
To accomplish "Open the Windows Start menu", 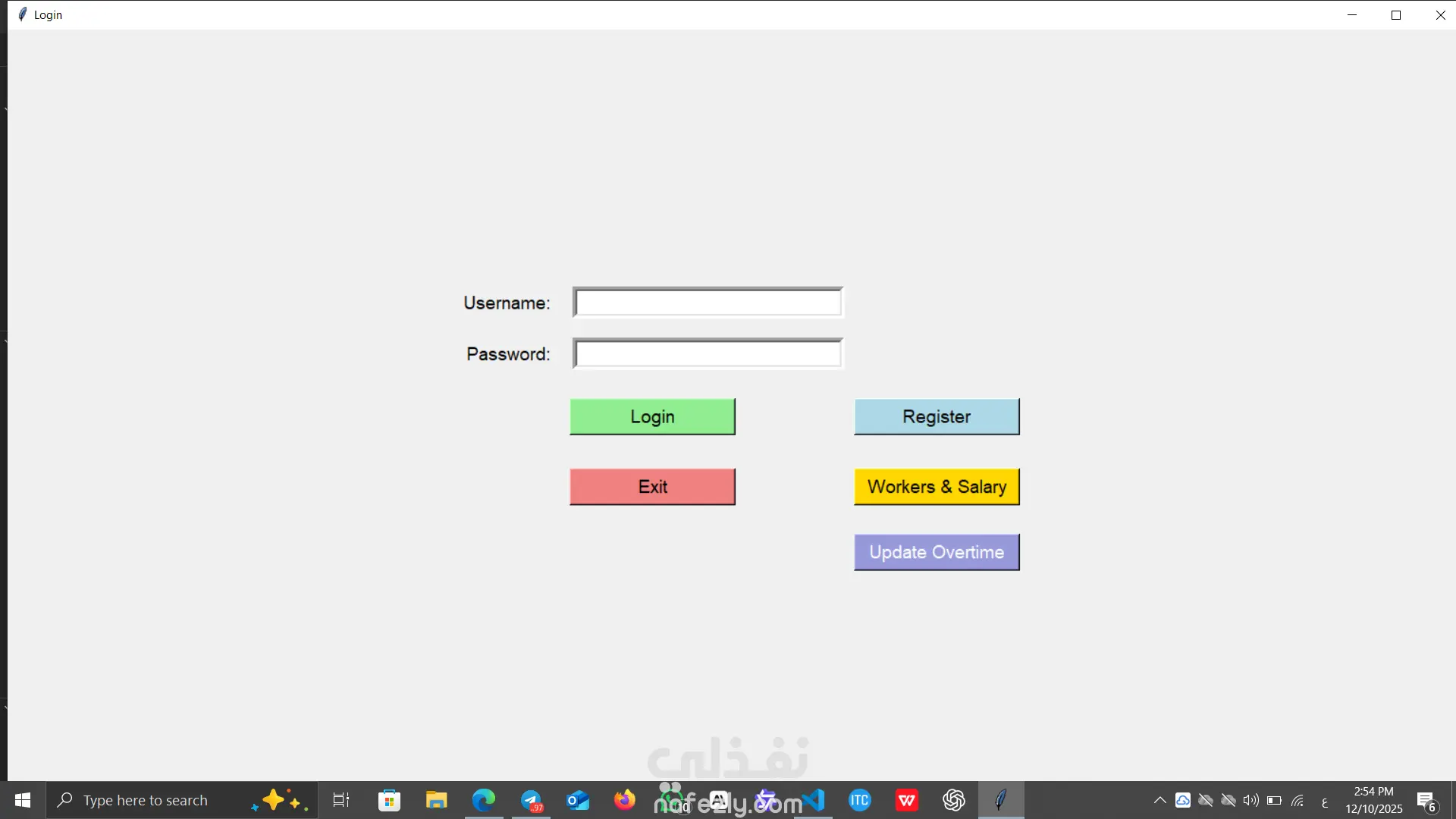I will [23, 800].
